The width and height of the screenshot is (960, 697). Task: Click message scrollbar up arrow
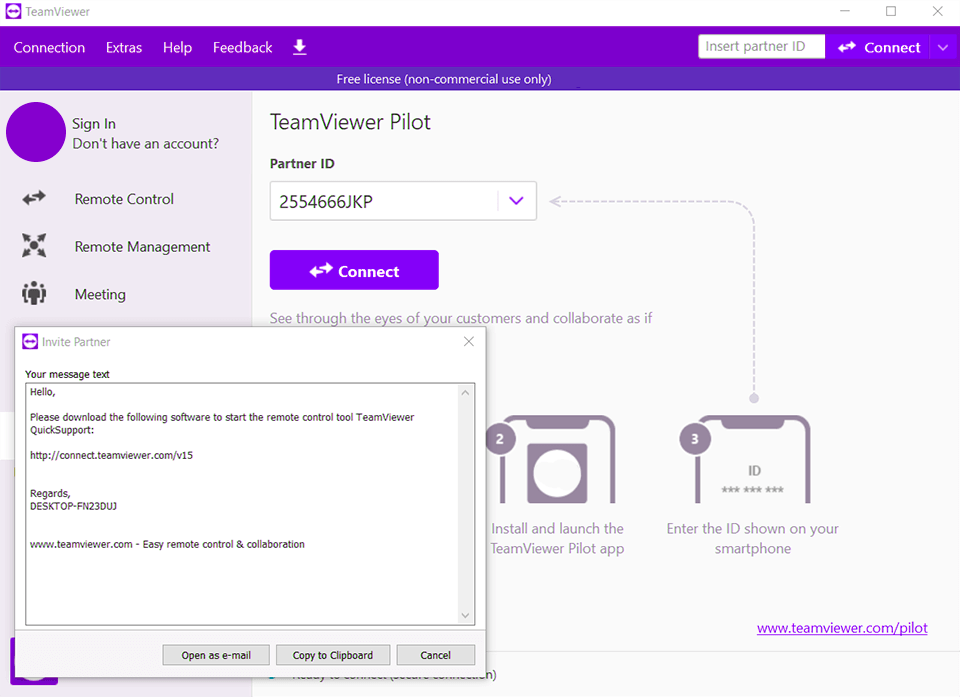click(465, 393)
